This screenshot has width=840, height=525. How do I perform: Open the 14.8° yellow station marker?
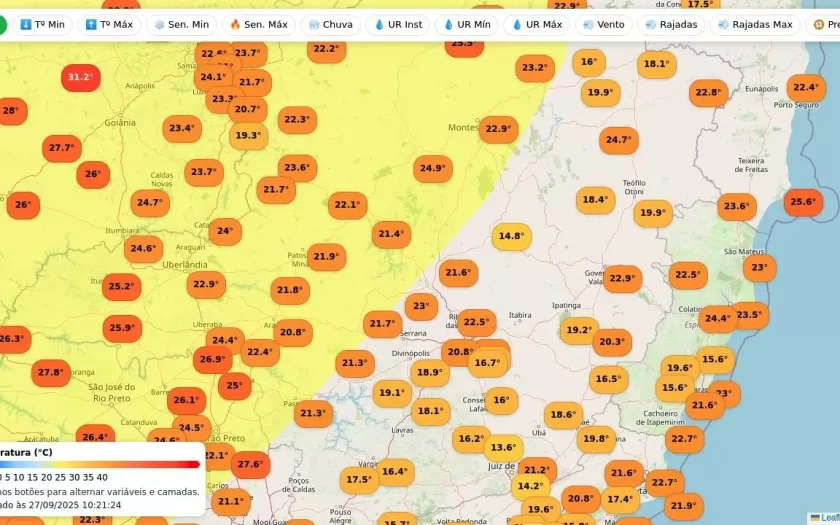pos(511,237)
